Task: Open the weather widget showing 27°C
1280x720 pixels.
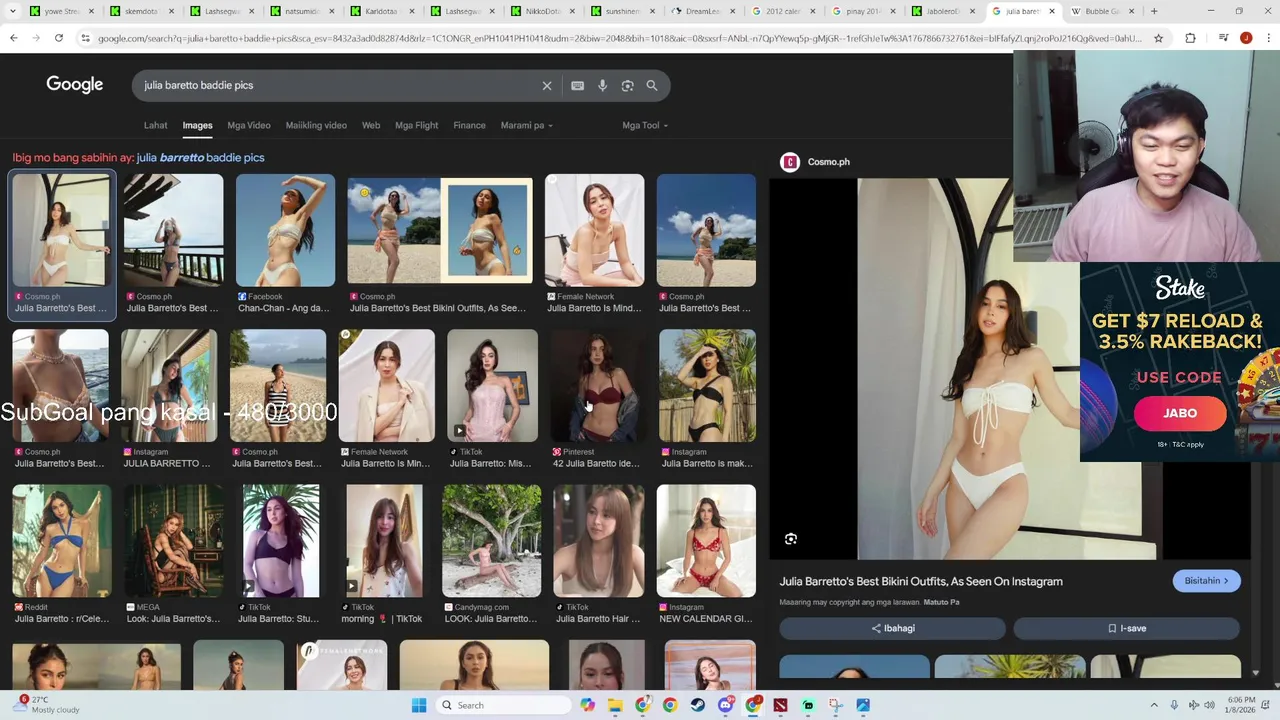Action: [x=48, y=705]
